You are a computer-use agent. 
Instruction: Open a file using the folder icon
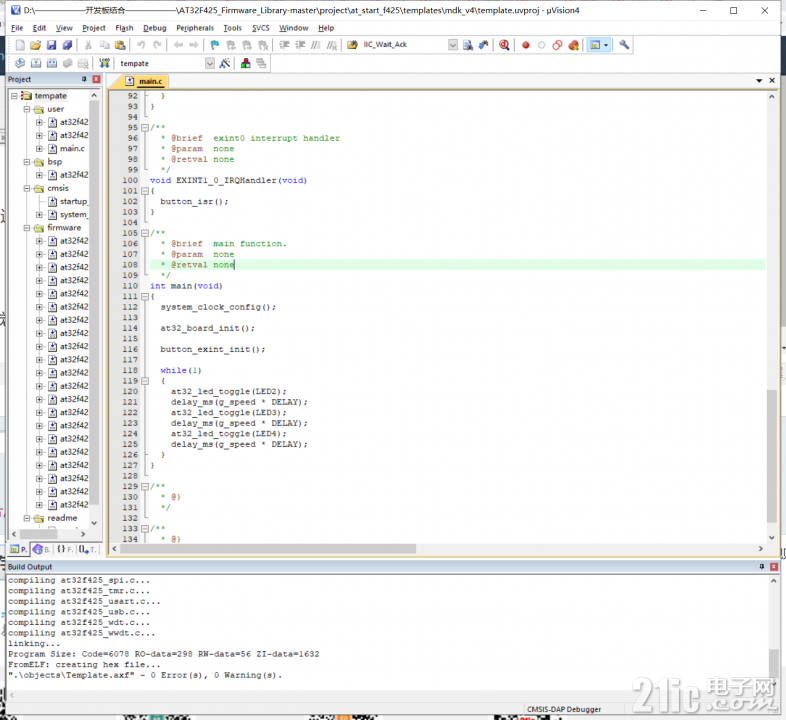[x=35, y=45]
